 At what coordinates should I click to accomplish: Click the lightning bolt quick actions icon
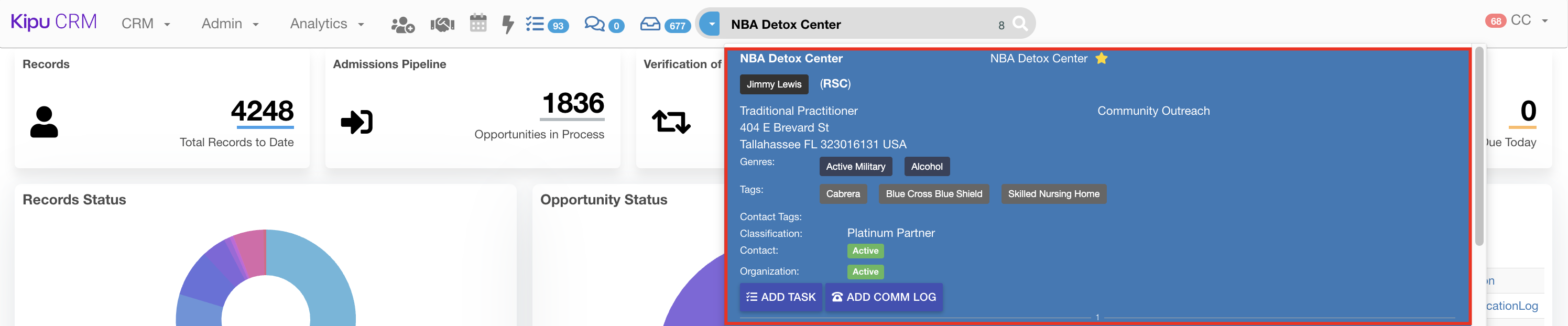(508, 24)
